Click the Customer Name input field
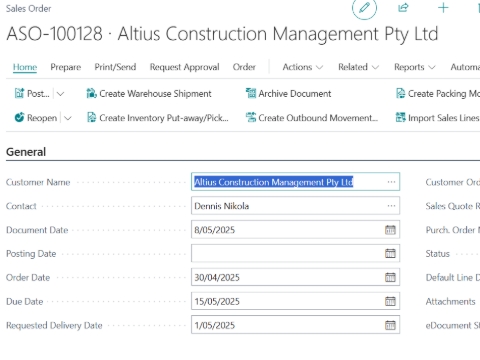This screenshot has height=360, width=480. (x=295, y=182)
